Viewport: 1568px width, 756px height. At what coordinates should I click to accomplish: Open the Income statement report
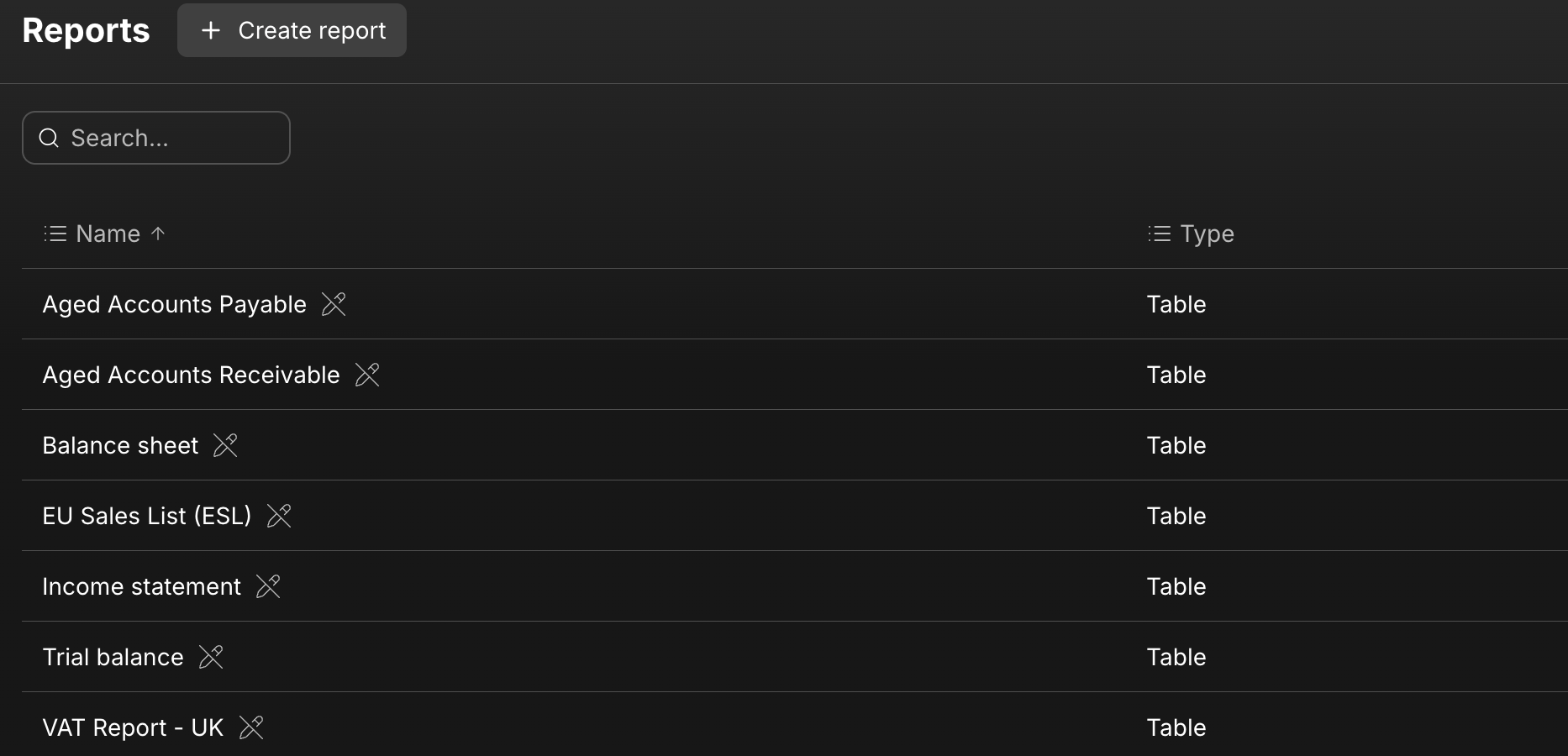point(141,586)
